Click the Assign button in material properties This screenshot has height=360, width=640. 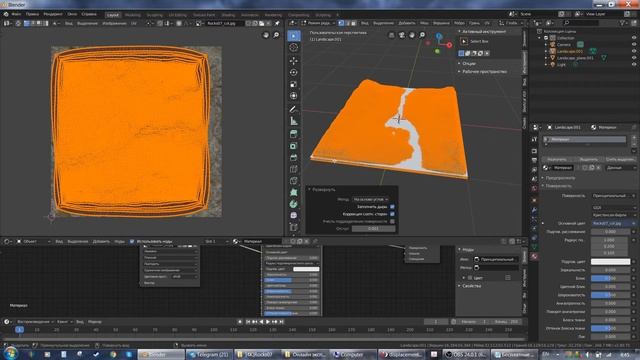pos(557,159)
